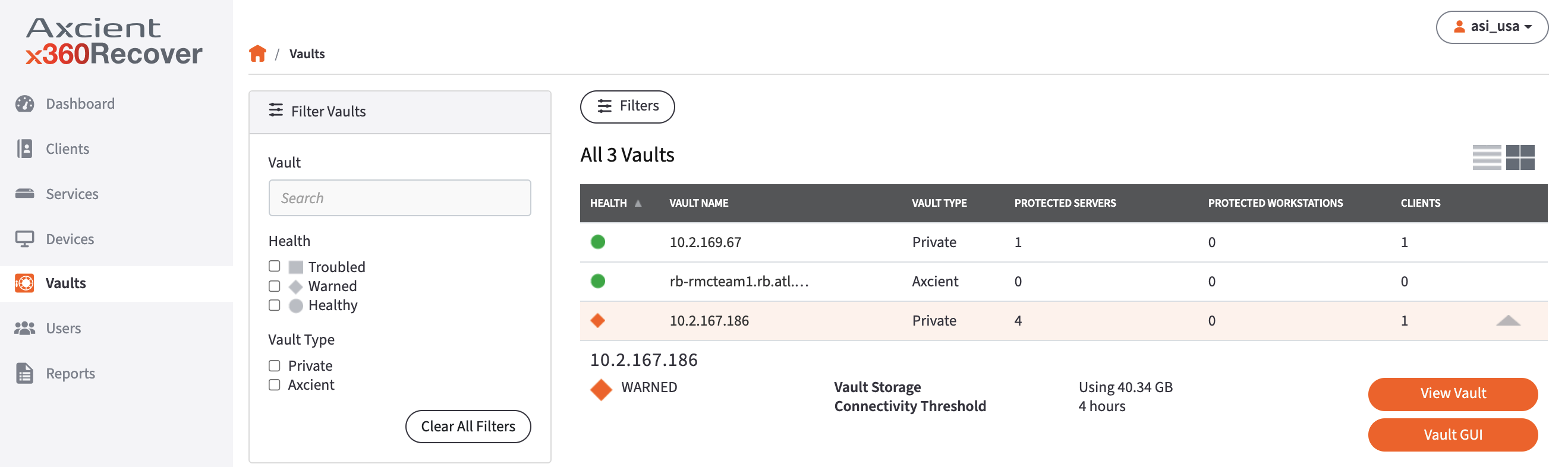Go to Services in sidebar
1568x467 pixels.
[72, 194]
